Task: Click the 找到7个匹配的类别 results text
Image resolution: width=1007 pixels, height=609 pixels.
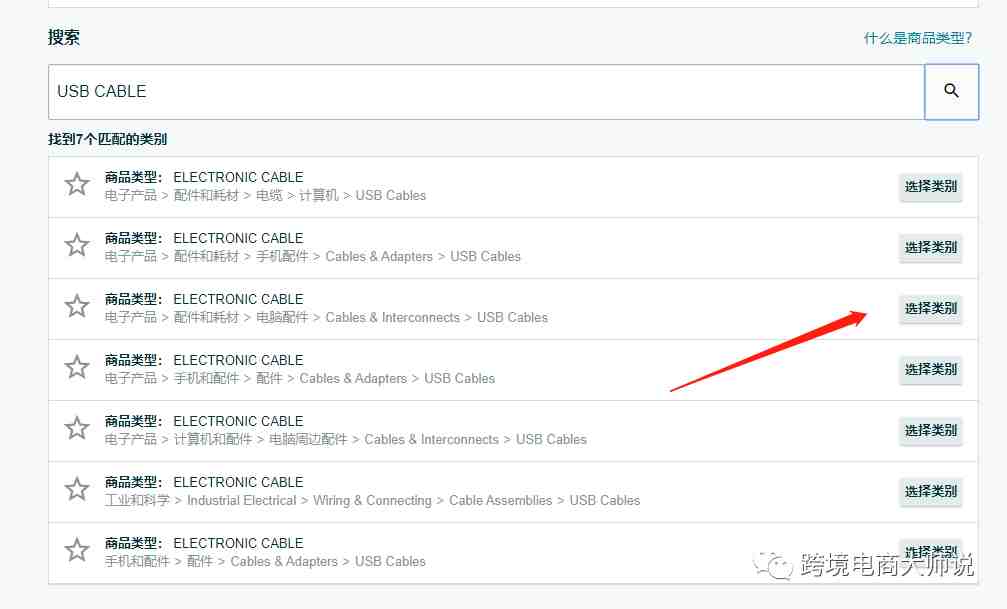Action: (x=107, y=139)
